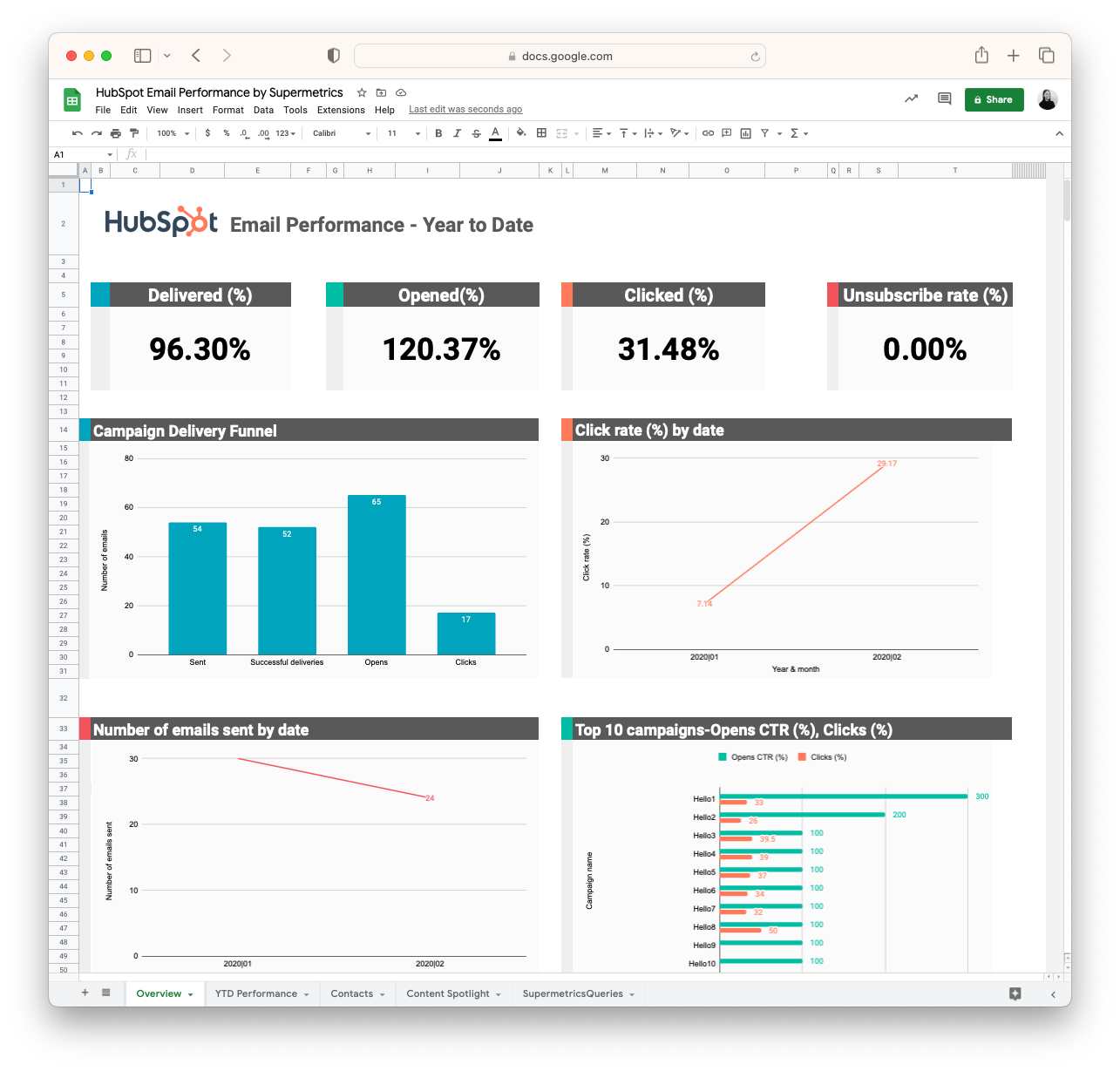Click the Insert link icon

coord(708,133)
